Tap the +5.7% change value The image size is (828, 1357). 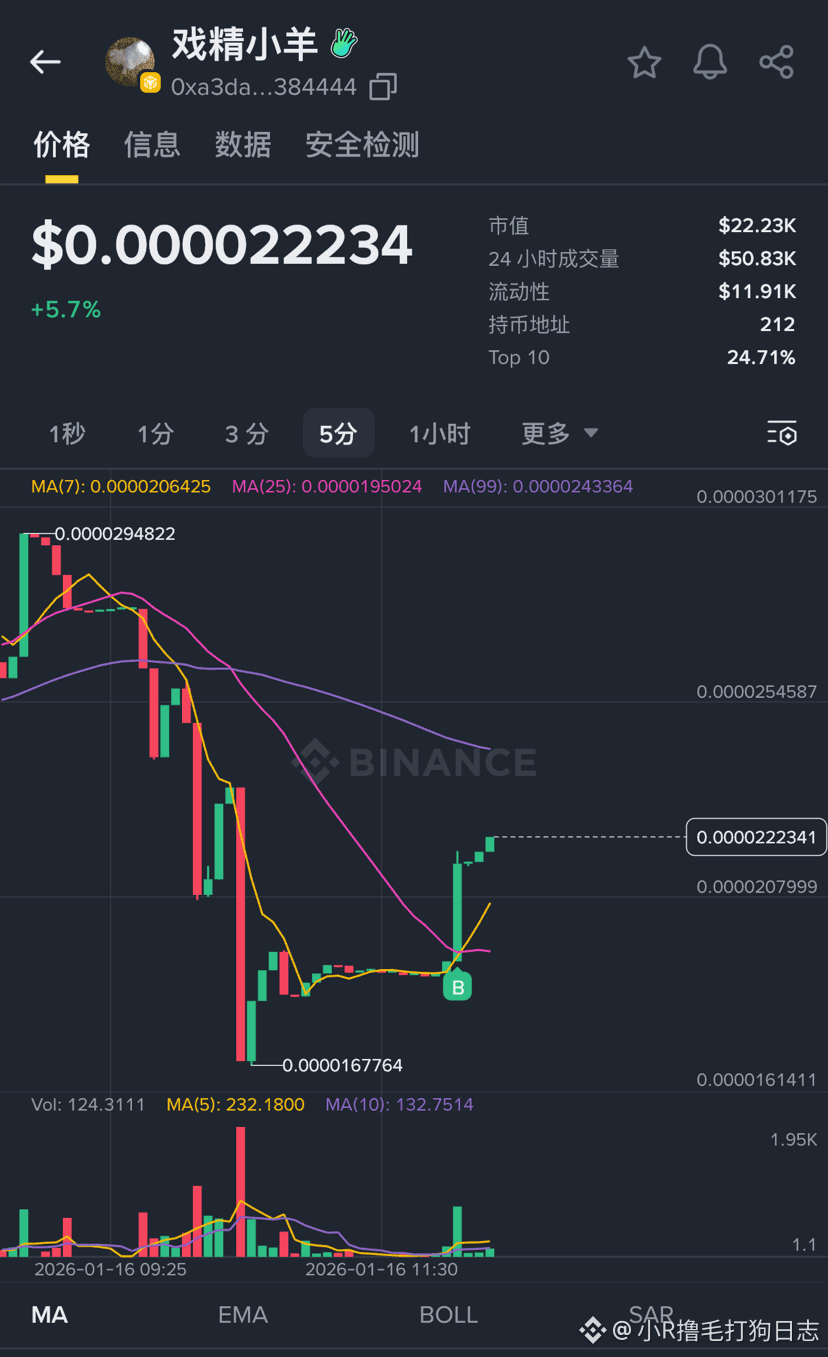(x=66, y=310)
